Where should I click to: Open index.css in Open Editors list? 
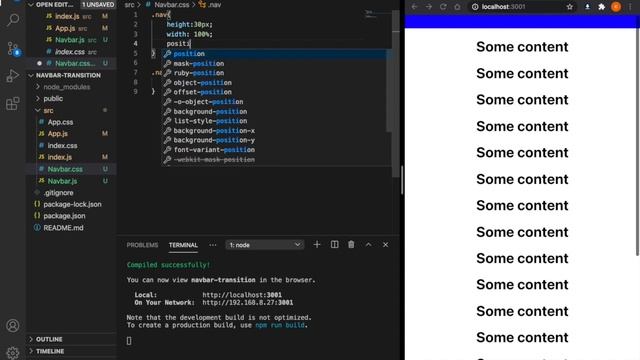(x=71, y=52)
